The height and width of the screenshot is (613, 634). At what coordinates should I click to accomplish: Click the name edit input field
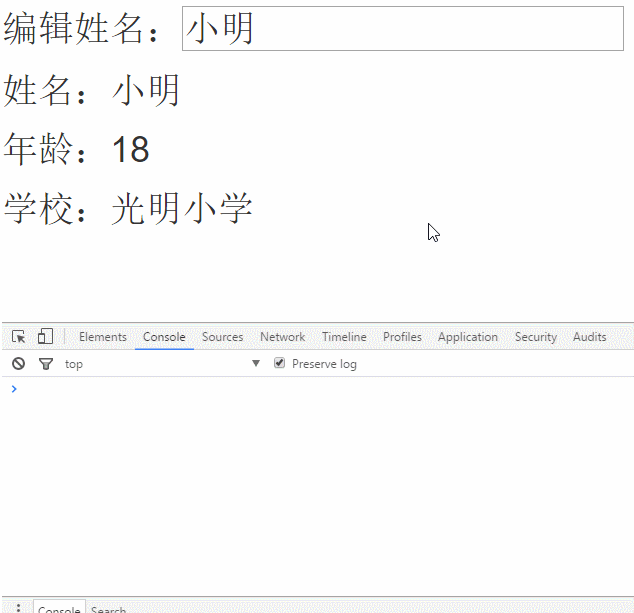click(402, 29)
